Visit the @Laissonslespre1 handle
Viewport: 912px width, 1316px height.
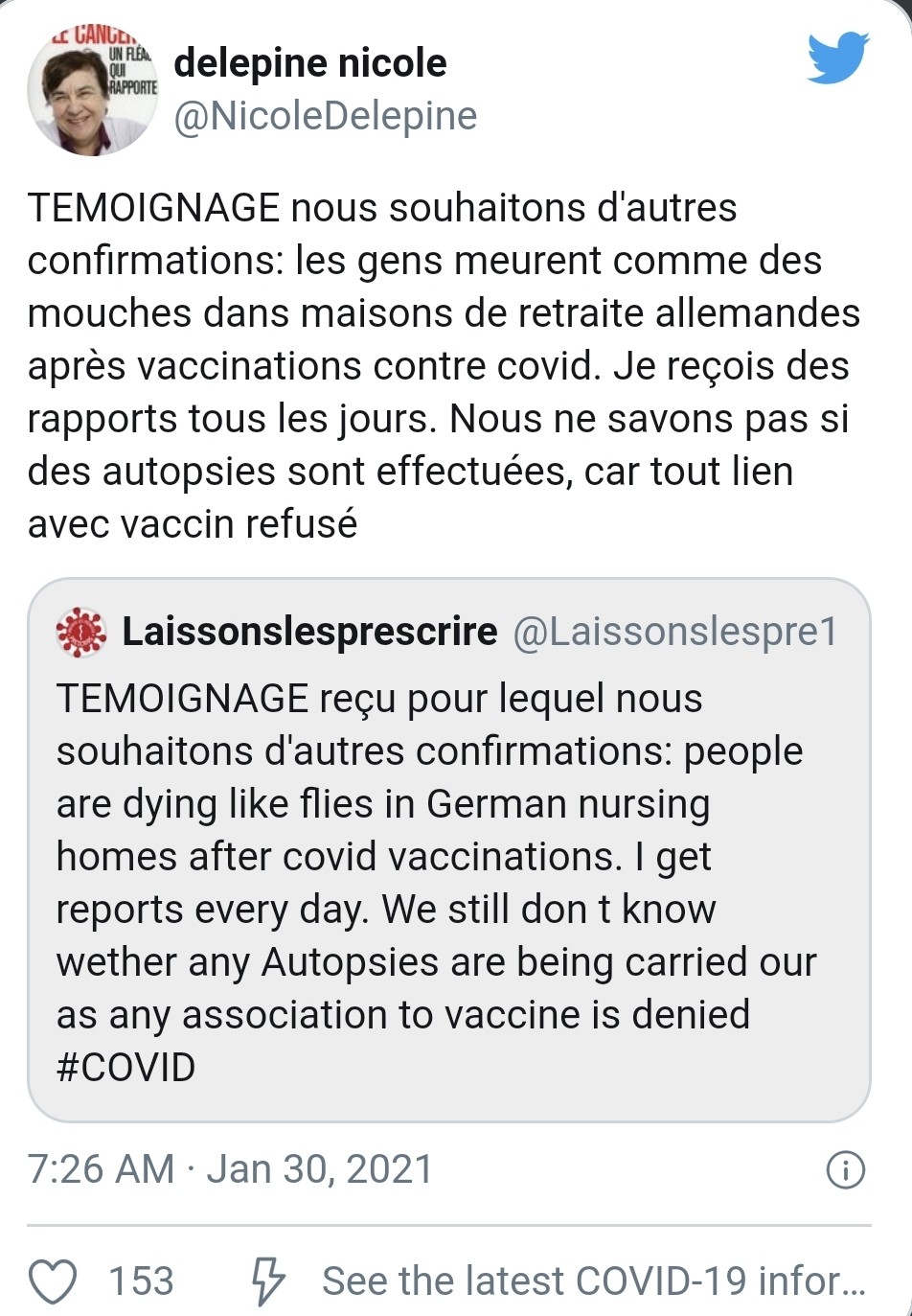click(x=675, y=632)
